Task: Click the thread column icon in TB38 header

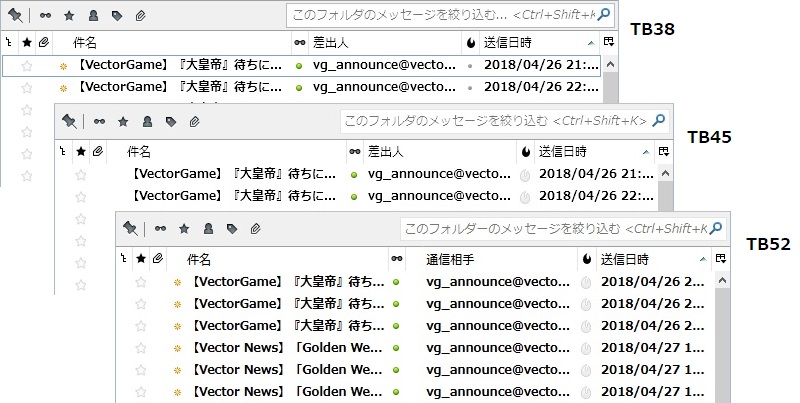Action: pos(9,43)
